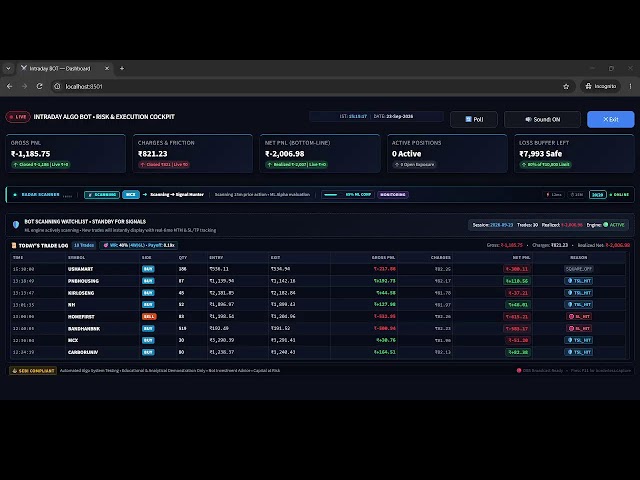
Task: Click the localhost:8501 address bar
Action: coord(310,86)
